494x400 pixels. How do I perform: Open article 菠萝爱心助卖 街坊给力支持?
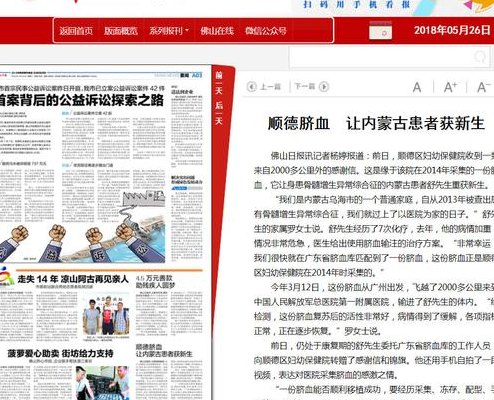(60, 354)
